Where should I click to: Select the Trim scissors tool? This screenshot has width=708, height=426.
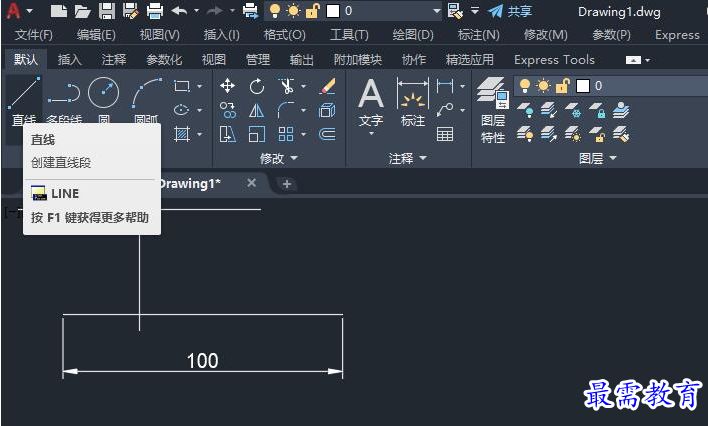pos(286,86)
